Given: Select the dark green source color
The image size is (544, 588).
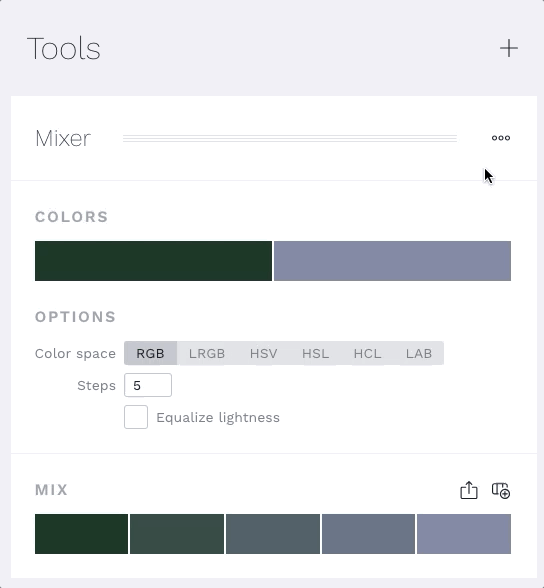Looking at the screenshot, I should click(x=153, y=261).
